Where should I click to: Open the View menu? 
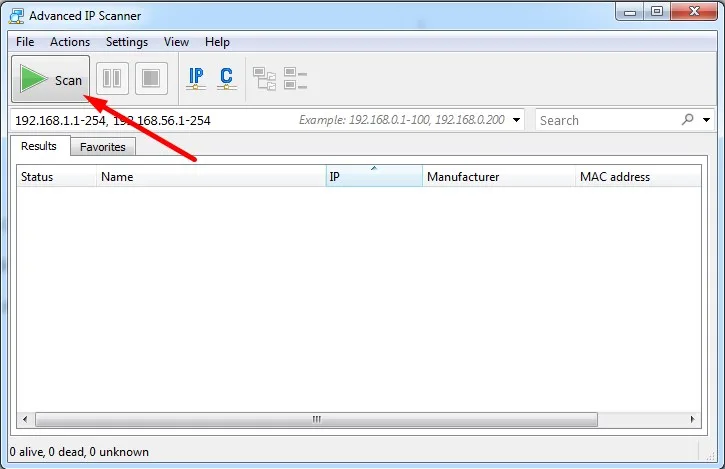click(x=176, y=42)
